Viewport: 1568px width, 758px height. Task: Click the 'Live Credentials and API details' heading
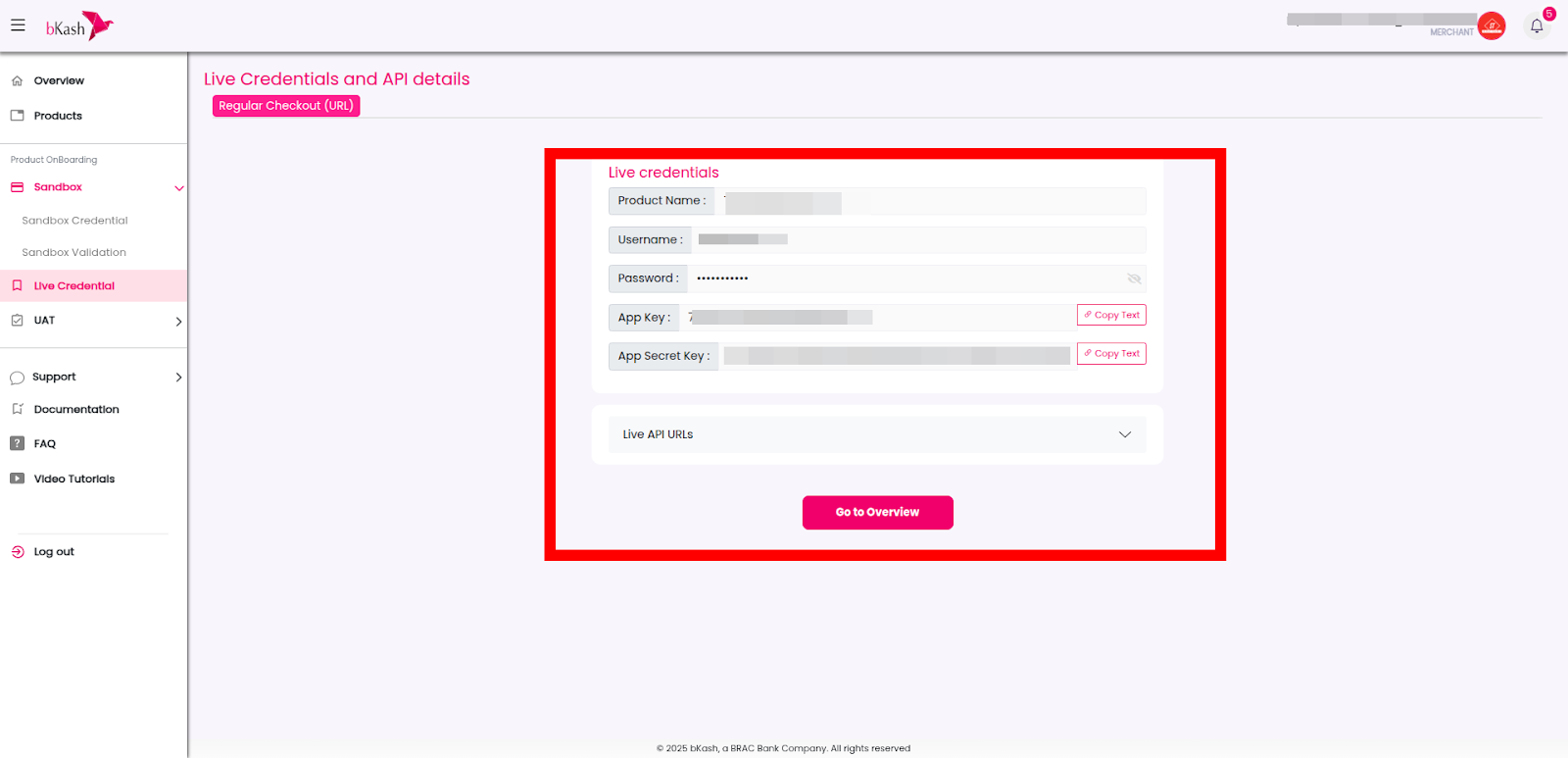[336, 79]
